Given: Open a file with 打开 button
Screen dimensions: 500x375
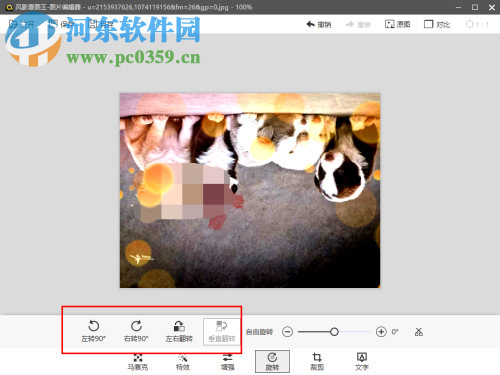Looking at the screenshot, I should coord(22,24).
